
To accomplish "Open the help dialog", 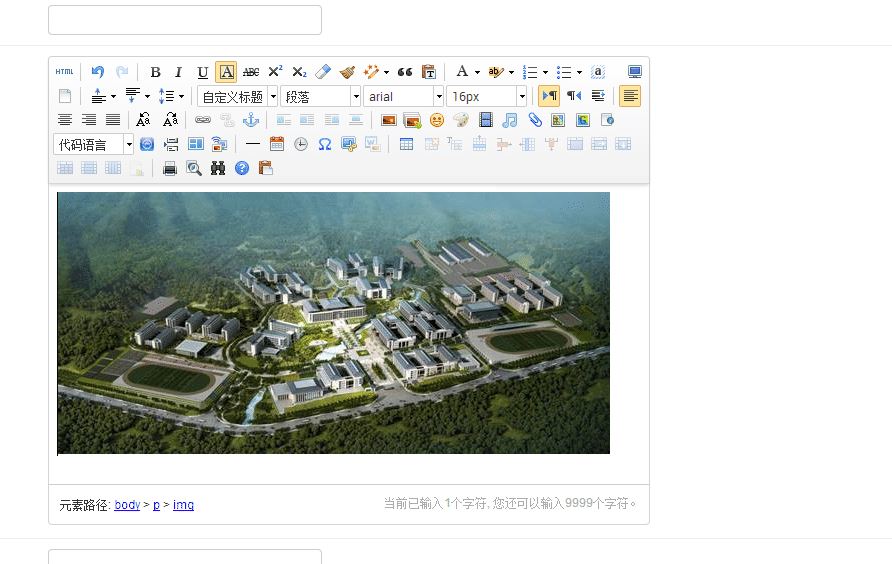I will (242, 168).
